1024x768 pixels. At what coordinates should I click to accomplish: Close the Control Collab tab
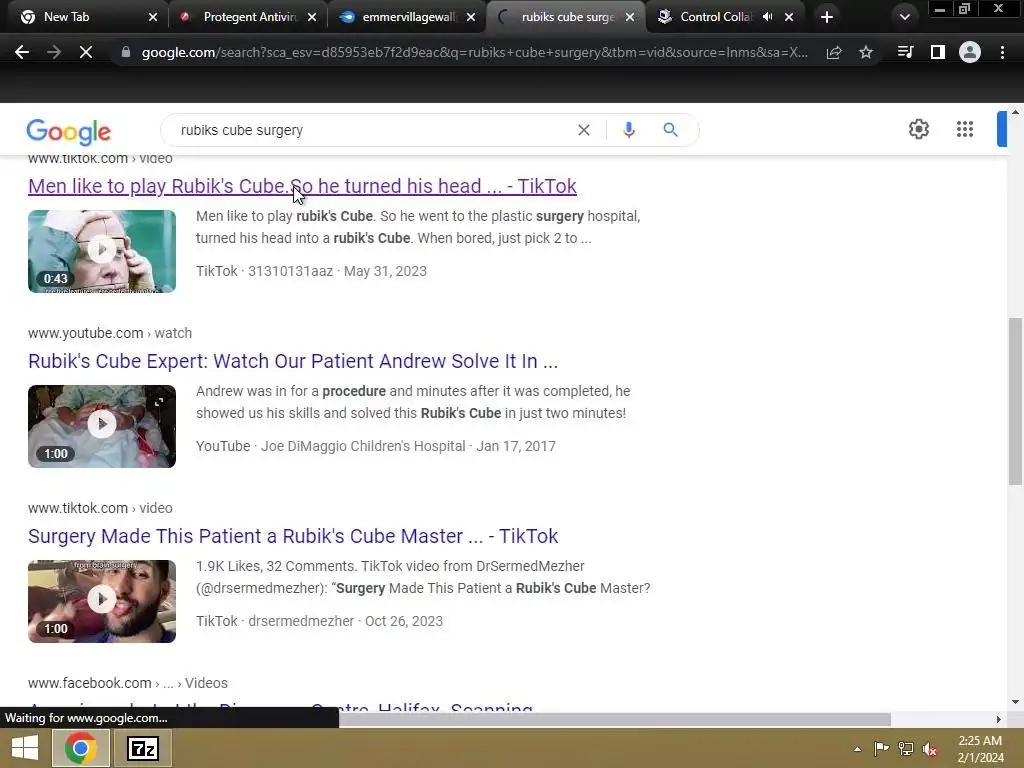coord(789,17)
